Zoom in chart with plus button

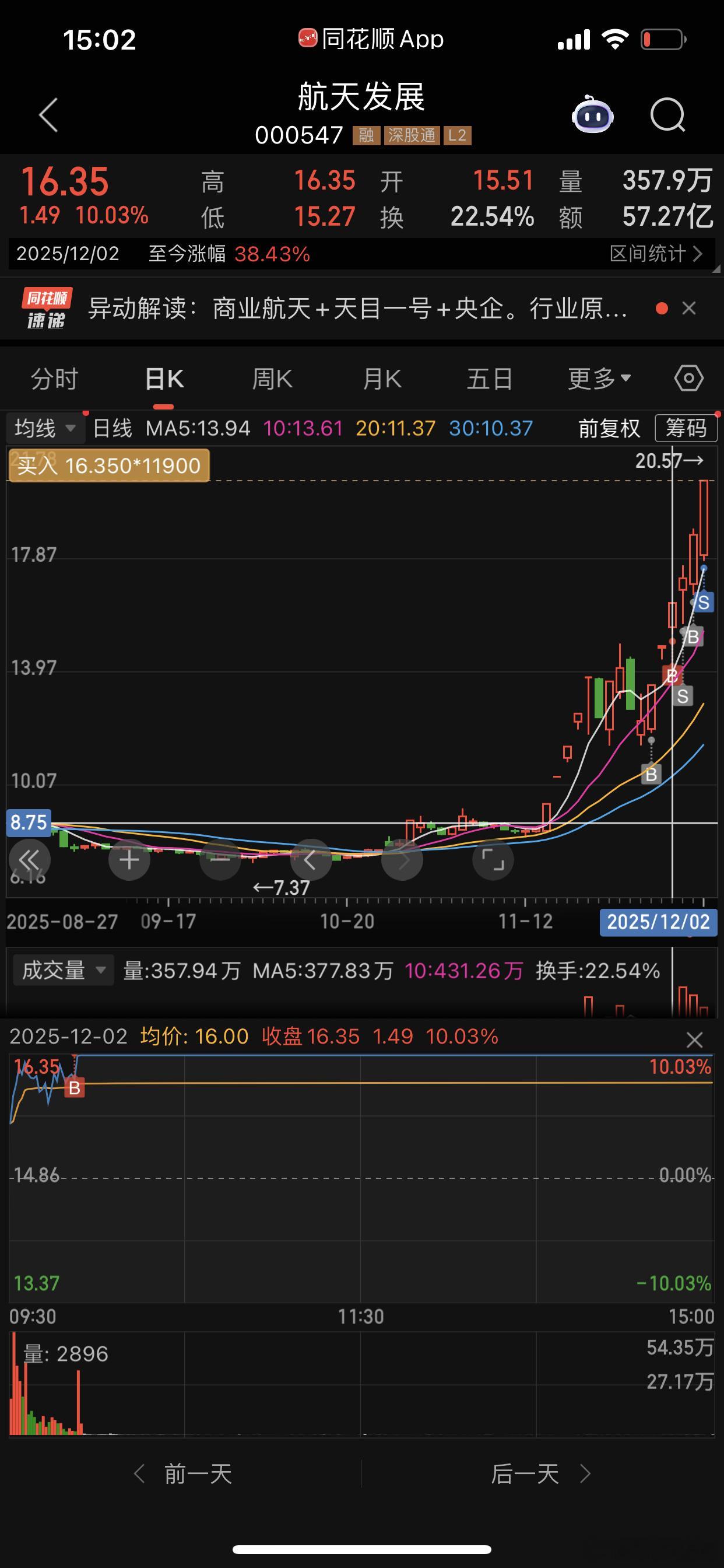click(x=129, y=860)
